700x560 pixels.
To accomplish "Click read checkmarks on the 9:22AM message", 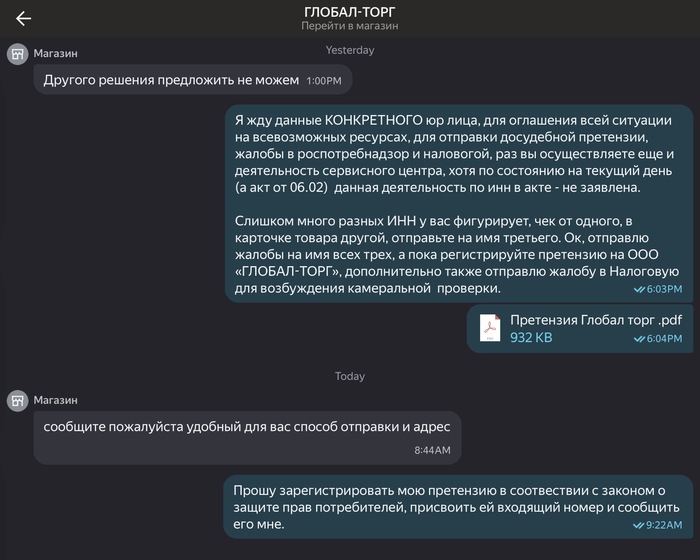I will point(640,524).
